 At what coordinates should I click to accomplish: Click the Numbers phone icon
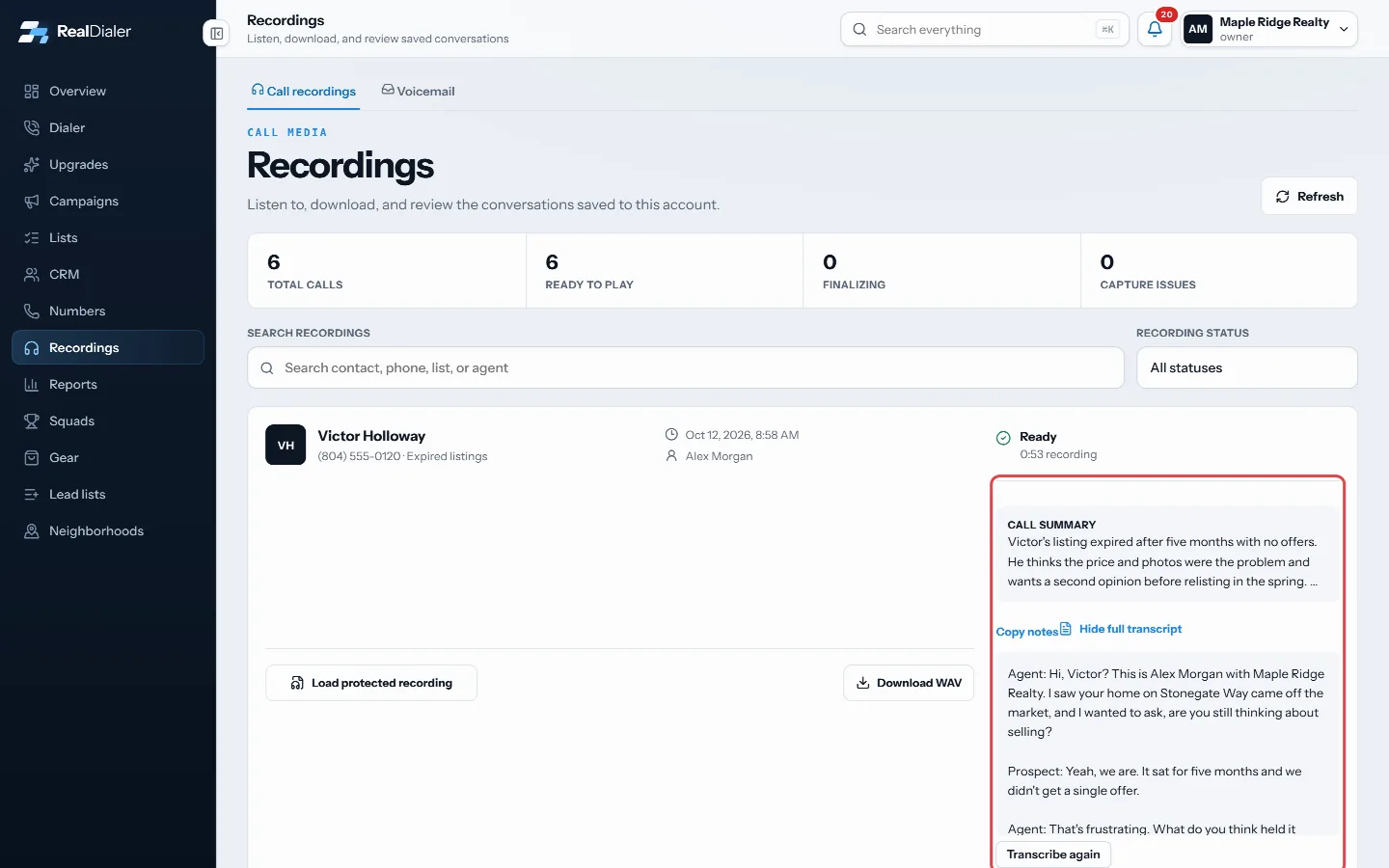[32, 312]
